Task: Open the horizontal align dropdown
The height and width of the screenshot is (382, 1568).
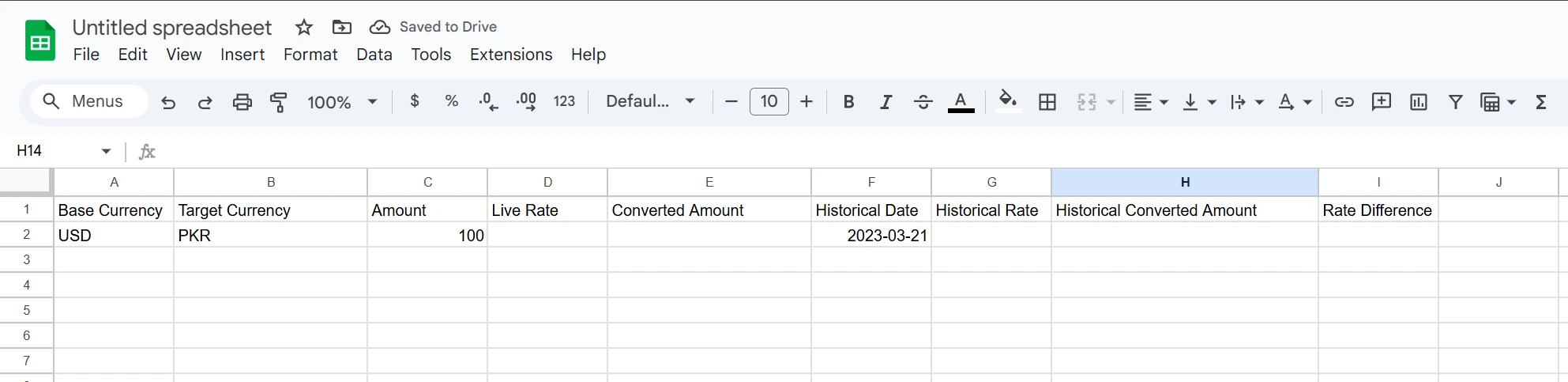Action: pos(1150,102)
